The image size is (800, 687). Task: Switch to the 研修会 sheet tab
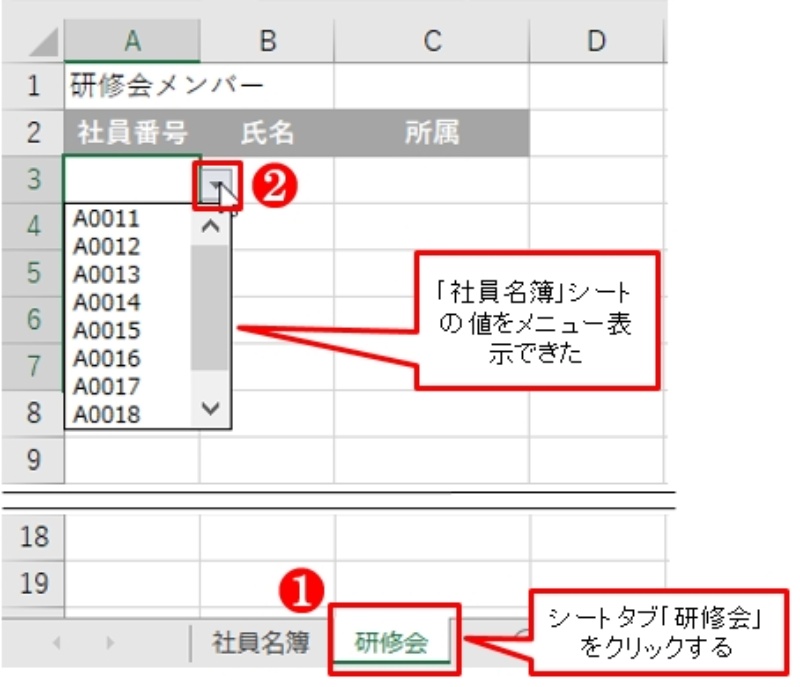391,642
